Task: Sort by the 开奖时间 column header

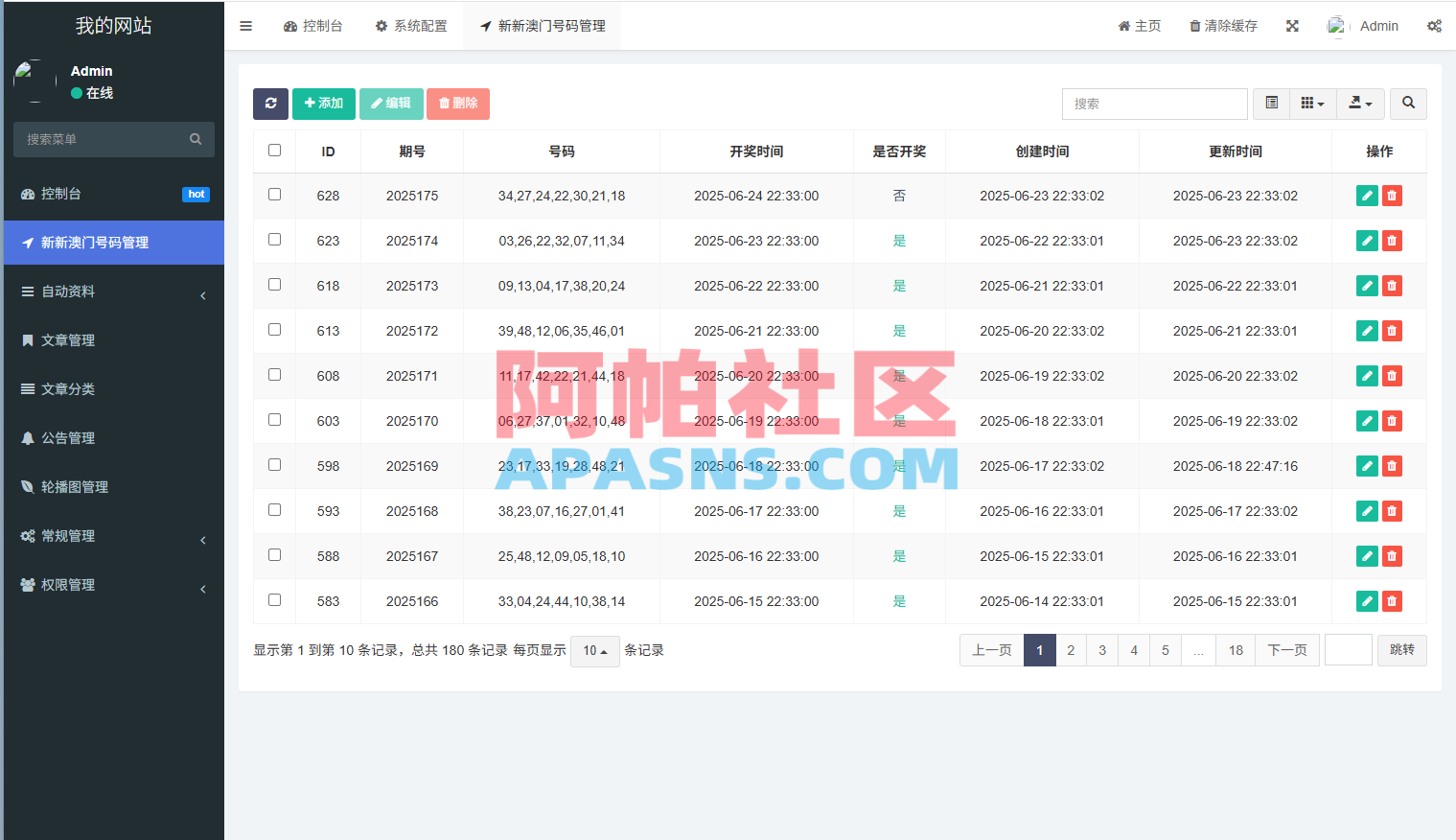Action: click(x=756, y=152)
